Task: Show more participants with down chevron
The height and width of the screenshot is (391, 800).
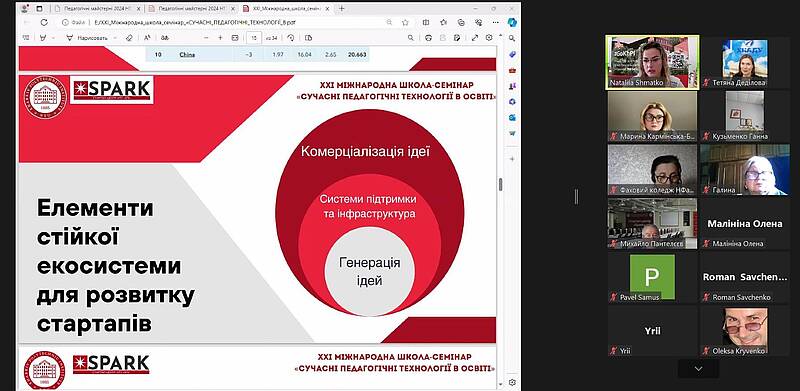Action: point(698,369)
